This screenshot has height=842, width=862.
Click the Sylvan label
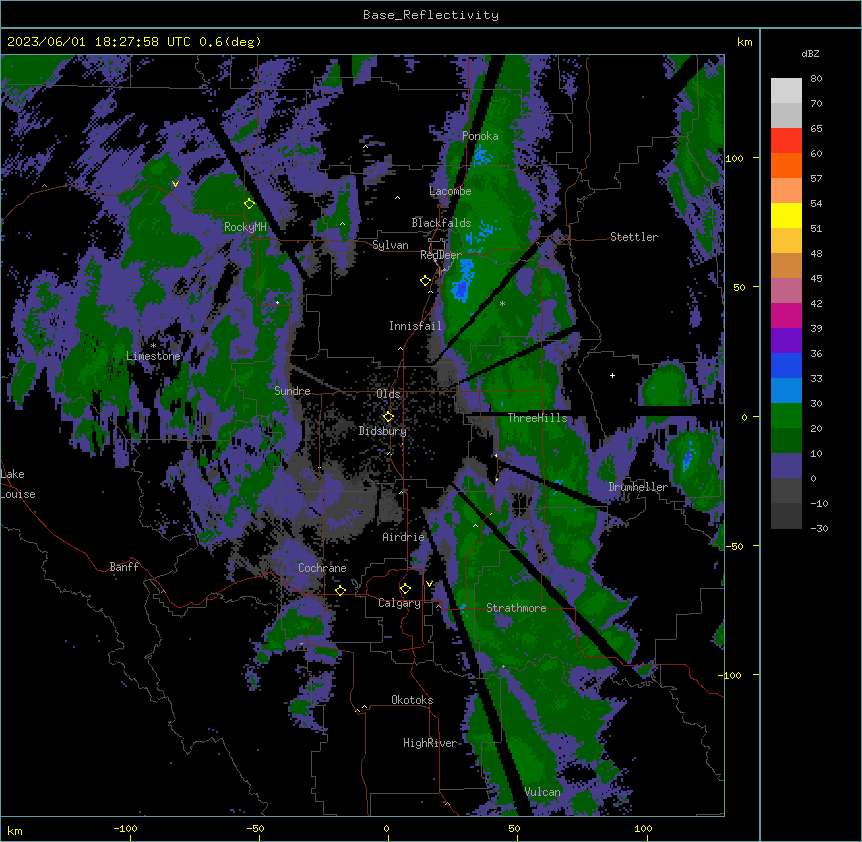390,245
